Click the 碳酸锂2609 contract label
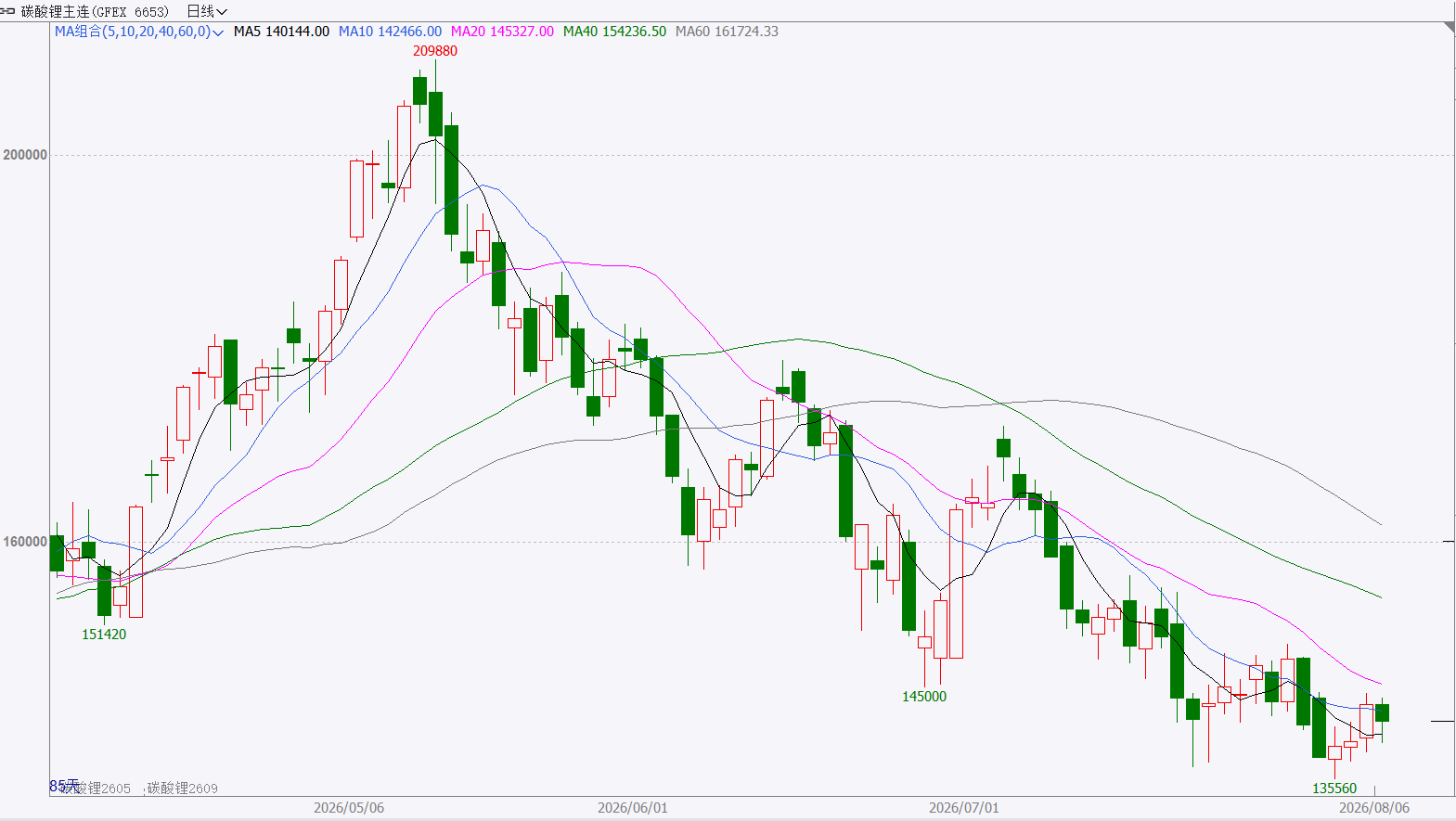 click(183, 789)
